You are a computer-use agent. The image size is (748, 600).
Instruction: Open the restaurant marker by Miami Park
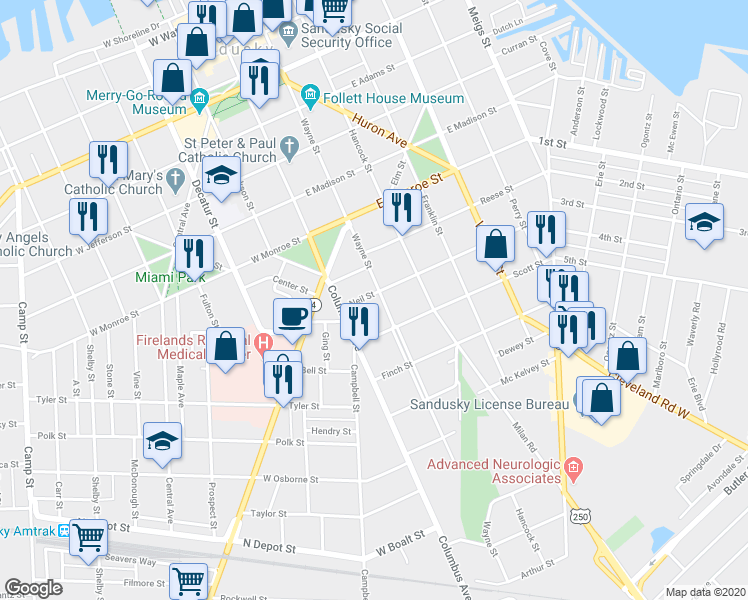(x=194, y=254)
